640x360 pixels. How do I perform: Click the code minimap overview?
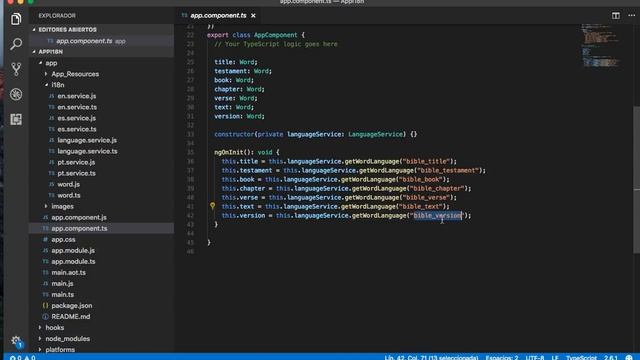pyautogui.click(x=600, y=46)
